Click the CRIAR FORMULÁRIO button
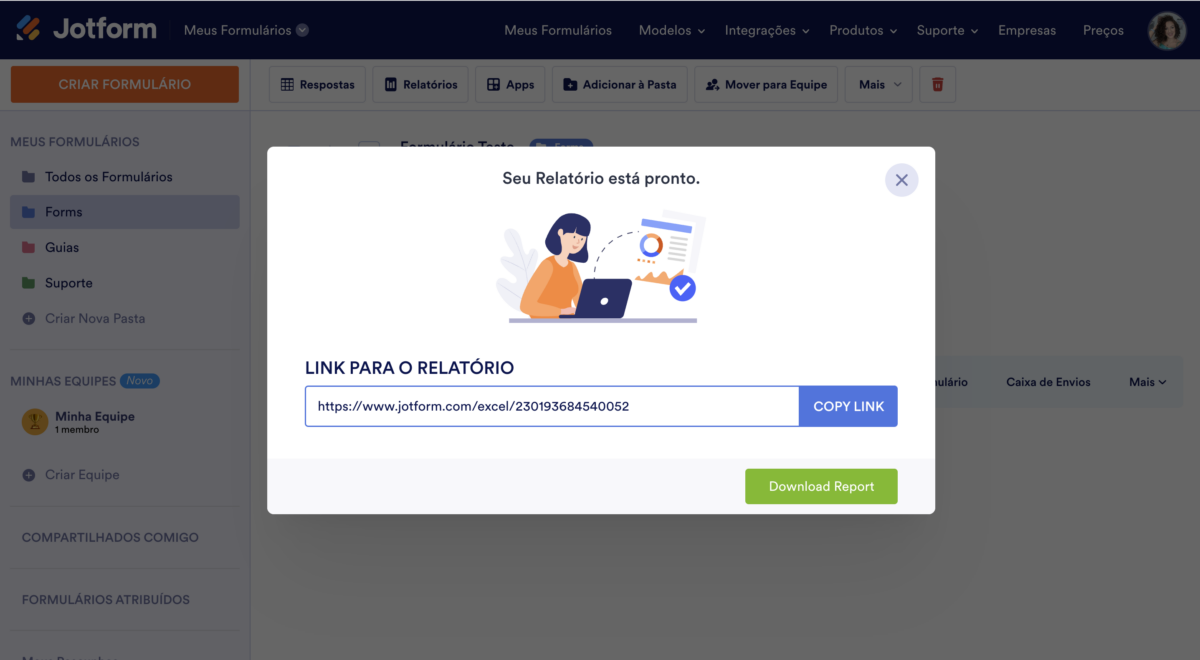The width and height of the screenshot is (1200, 660). click(125, 84)
